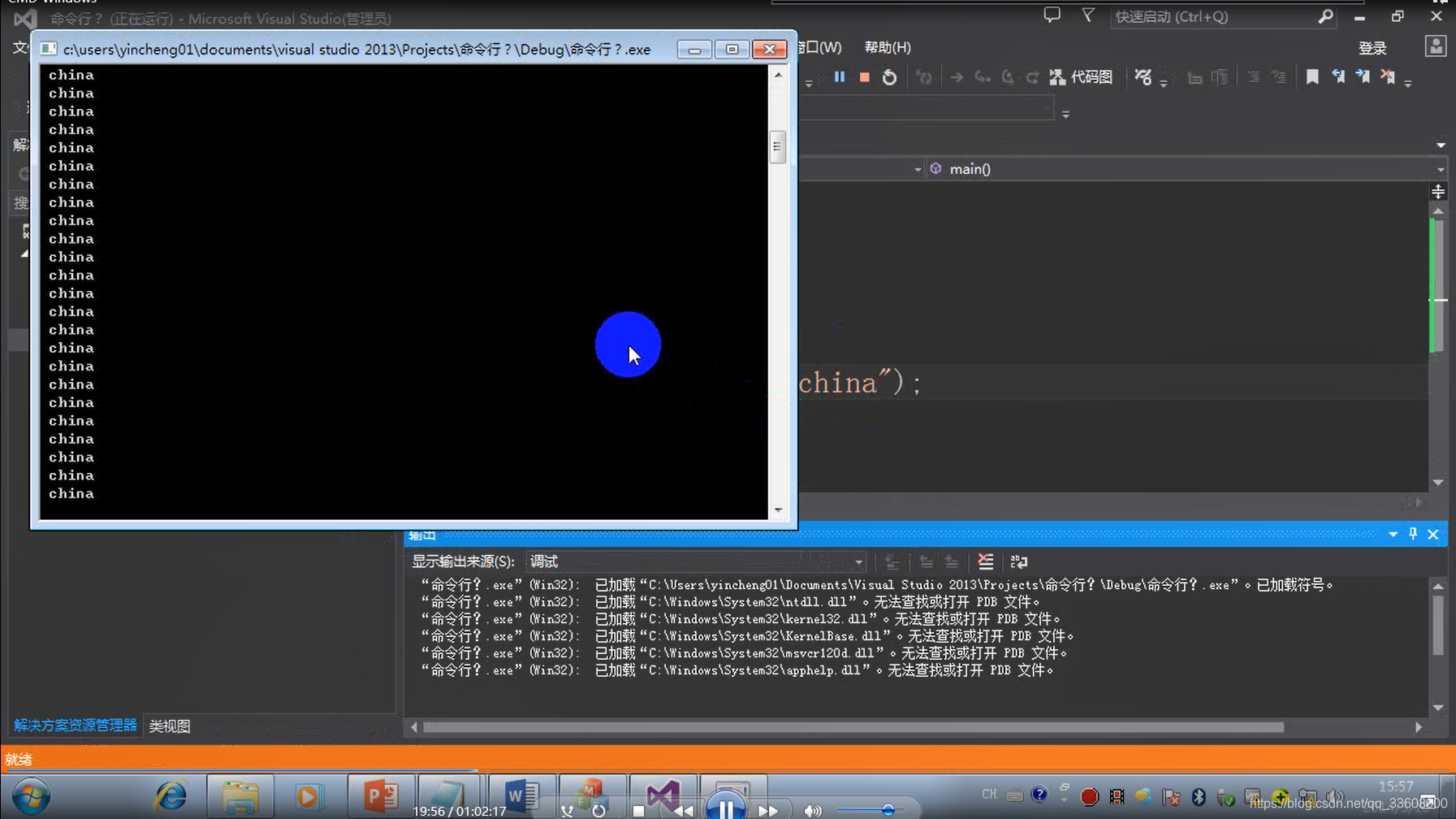Click the video player stop button

coord(638,811)
